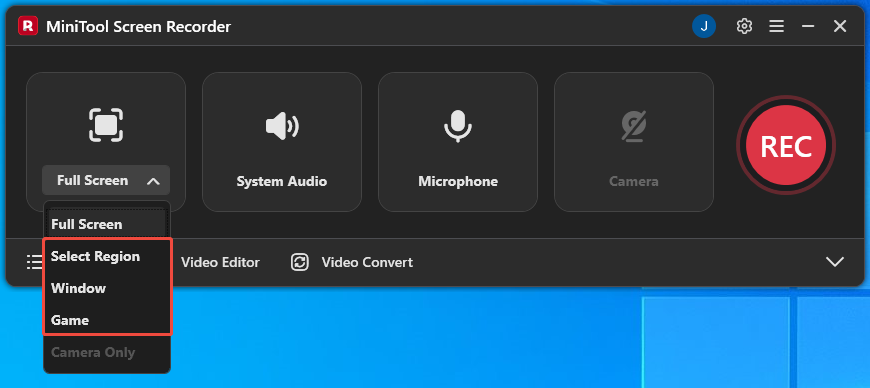Viewport: 870px width, 388px height.
Task: Toggle Microphone recording
Action: [x=458, y=142]
